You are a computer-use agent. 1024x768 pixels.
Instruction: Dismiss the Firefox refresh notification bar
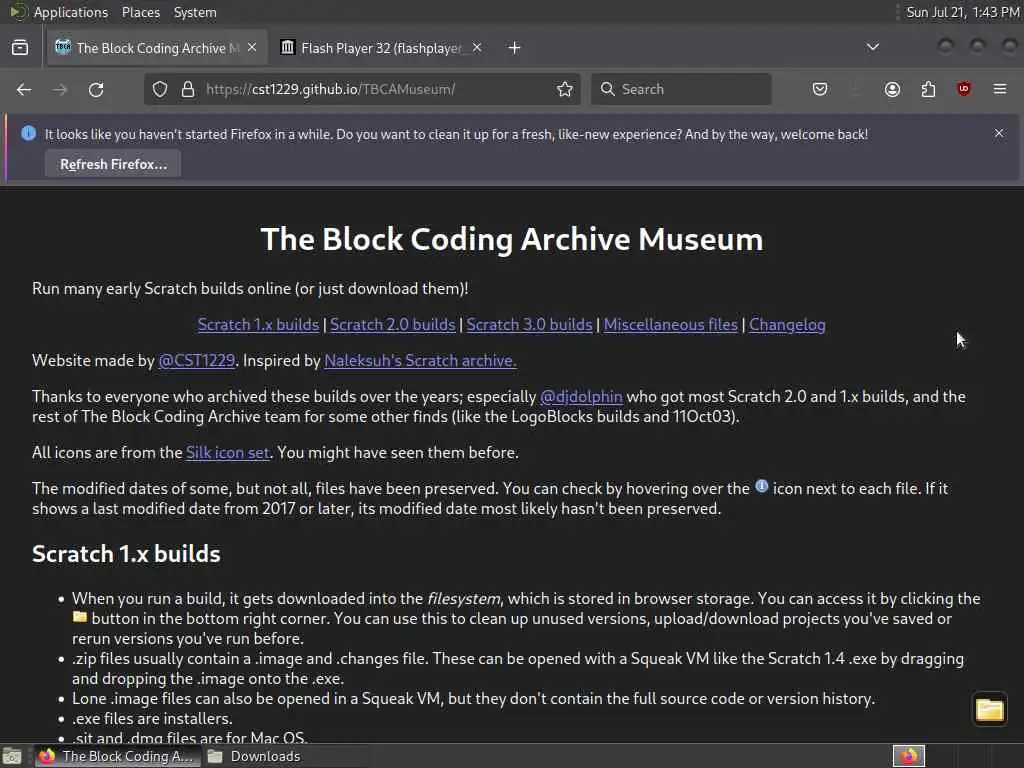999,133
